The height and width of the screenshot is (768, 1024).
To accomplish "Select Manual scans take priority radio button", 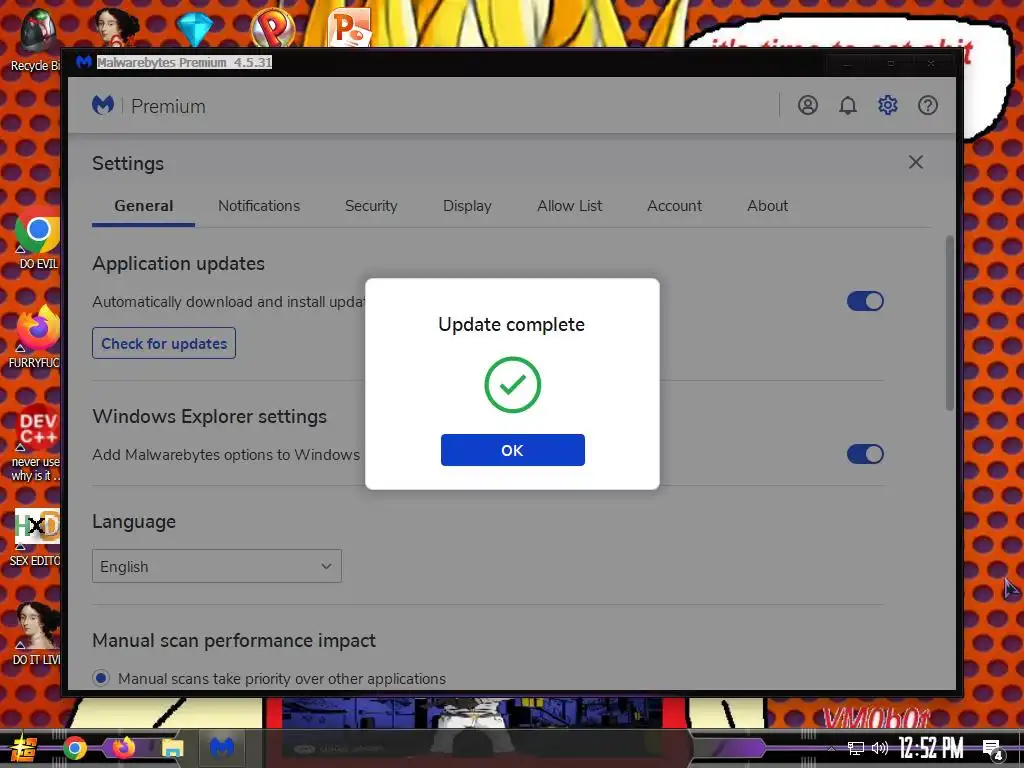I will coord(101,678).
